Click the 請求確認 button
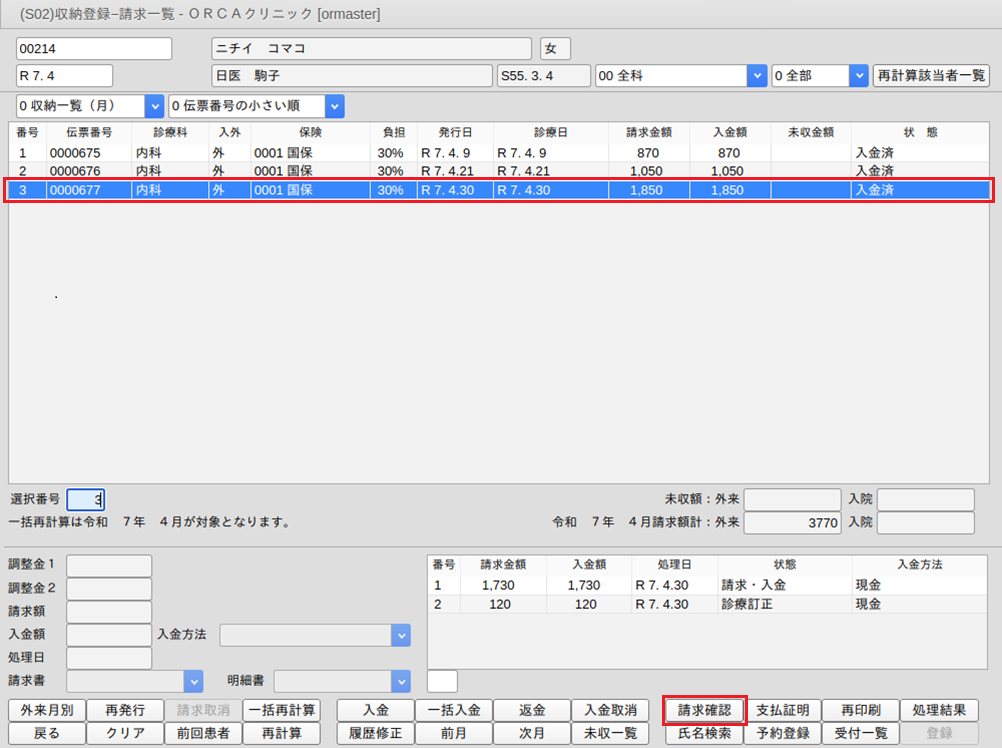Viewport: 1002px width, 748px height. [704, 710]
